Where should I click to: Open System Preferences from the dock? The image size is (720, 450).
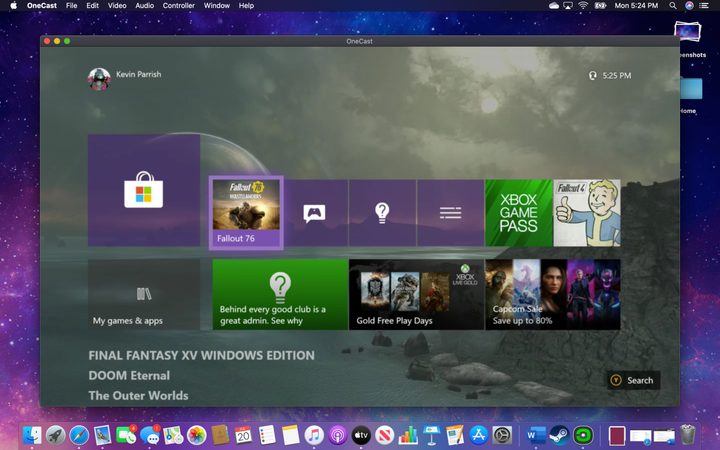click(x=502, y=434)
